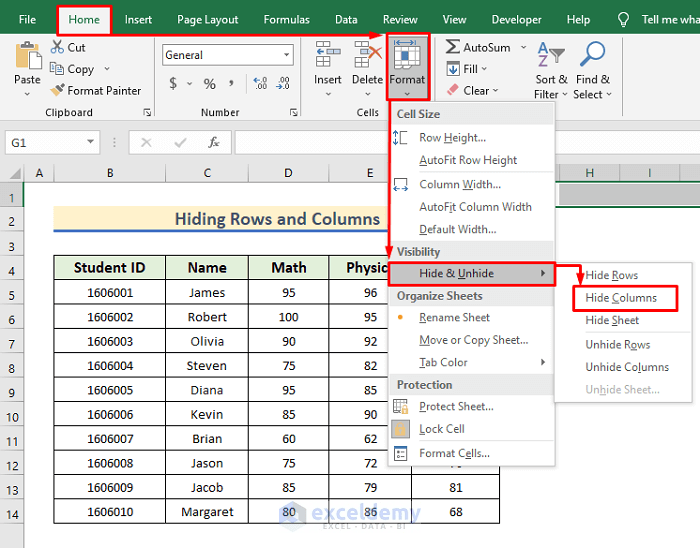
Task: Open Clipboard group dialog launcher
Action: click(147, 112)
